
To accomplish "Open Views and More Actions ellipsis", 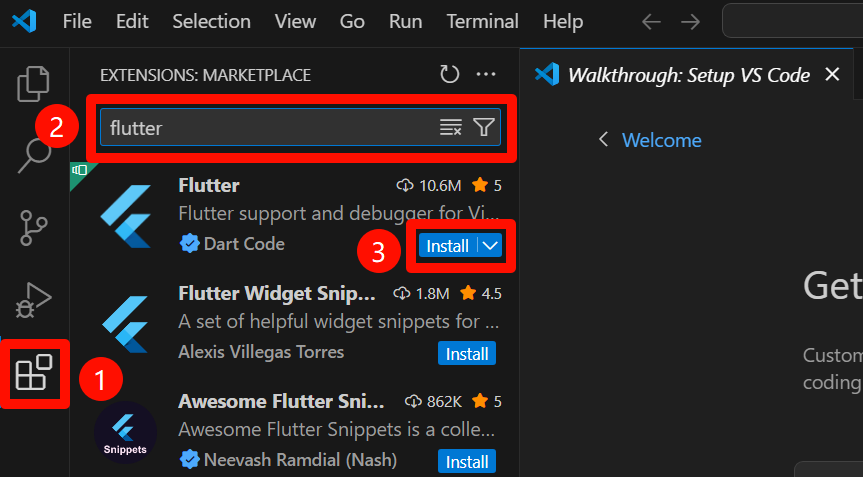I will click(487, 74).
